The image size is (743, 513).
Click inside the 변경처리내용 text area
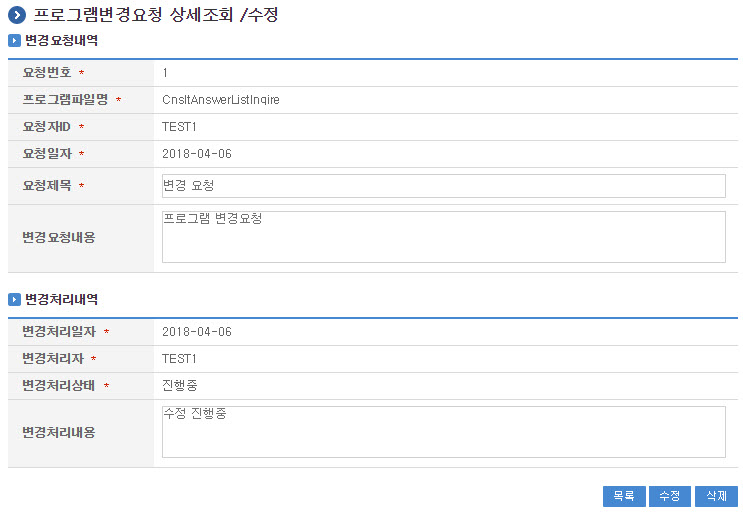click(443, 432)
